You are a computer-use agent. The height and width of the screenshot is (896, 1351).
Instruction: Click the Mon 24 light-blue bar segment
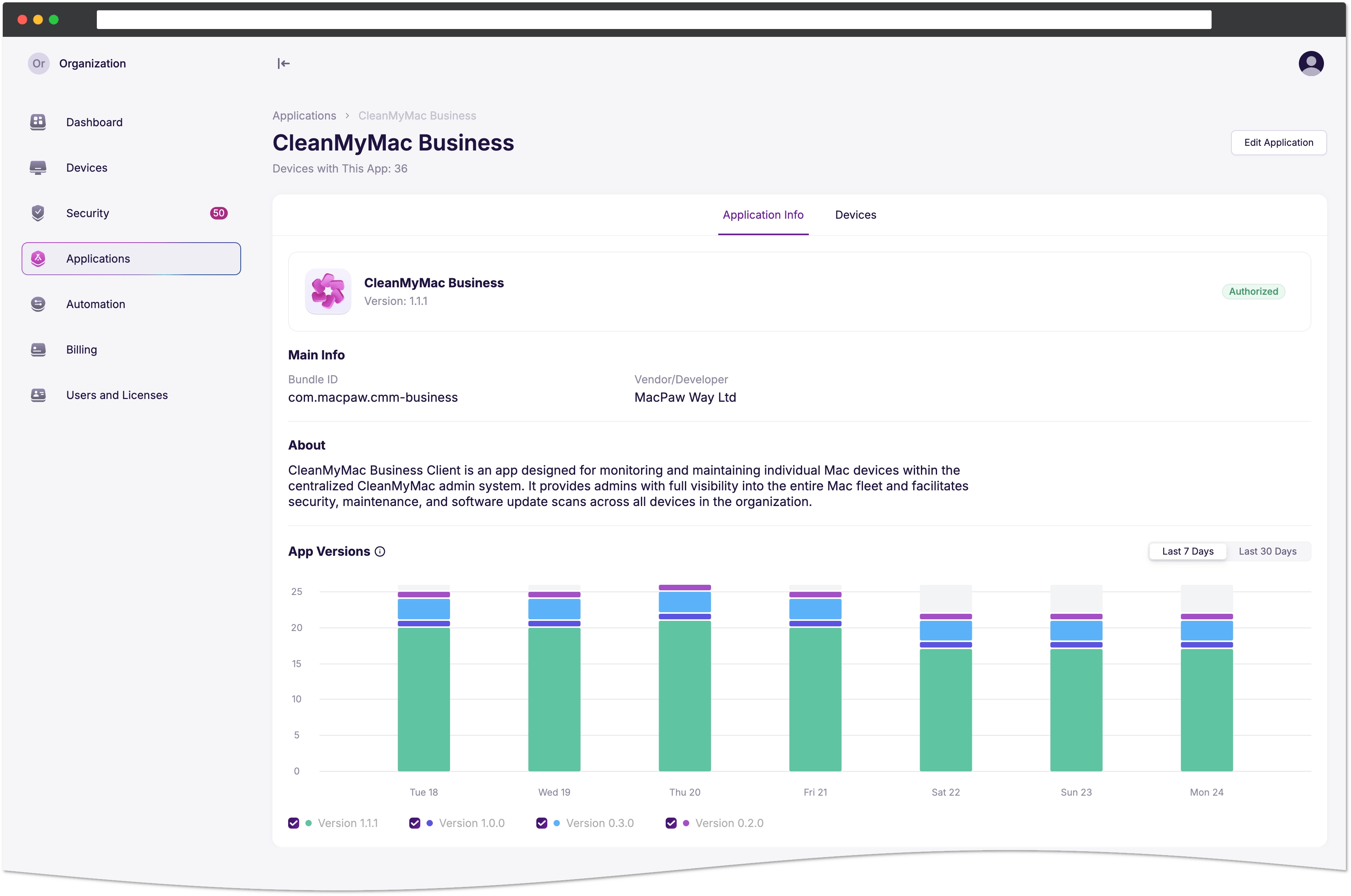pyautogui.click(x=1206, y=630)
